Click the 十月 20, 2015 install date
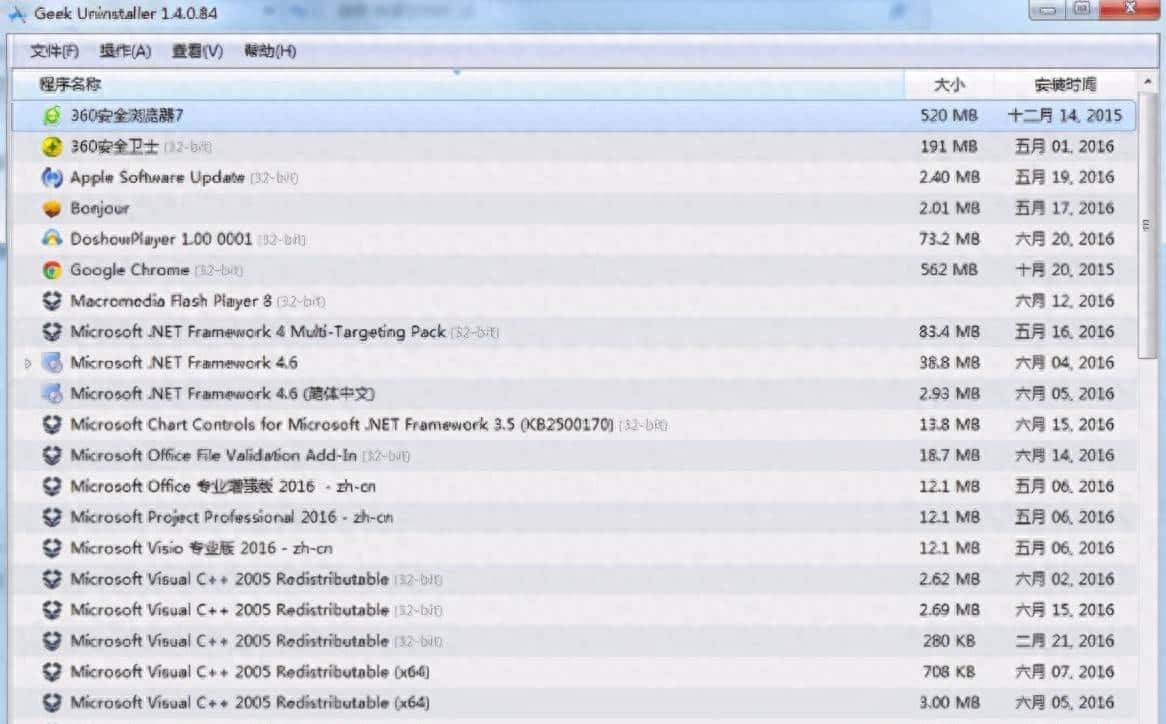The height and width of the screenshot is (724, 1166). click(x=1065, y=270)
